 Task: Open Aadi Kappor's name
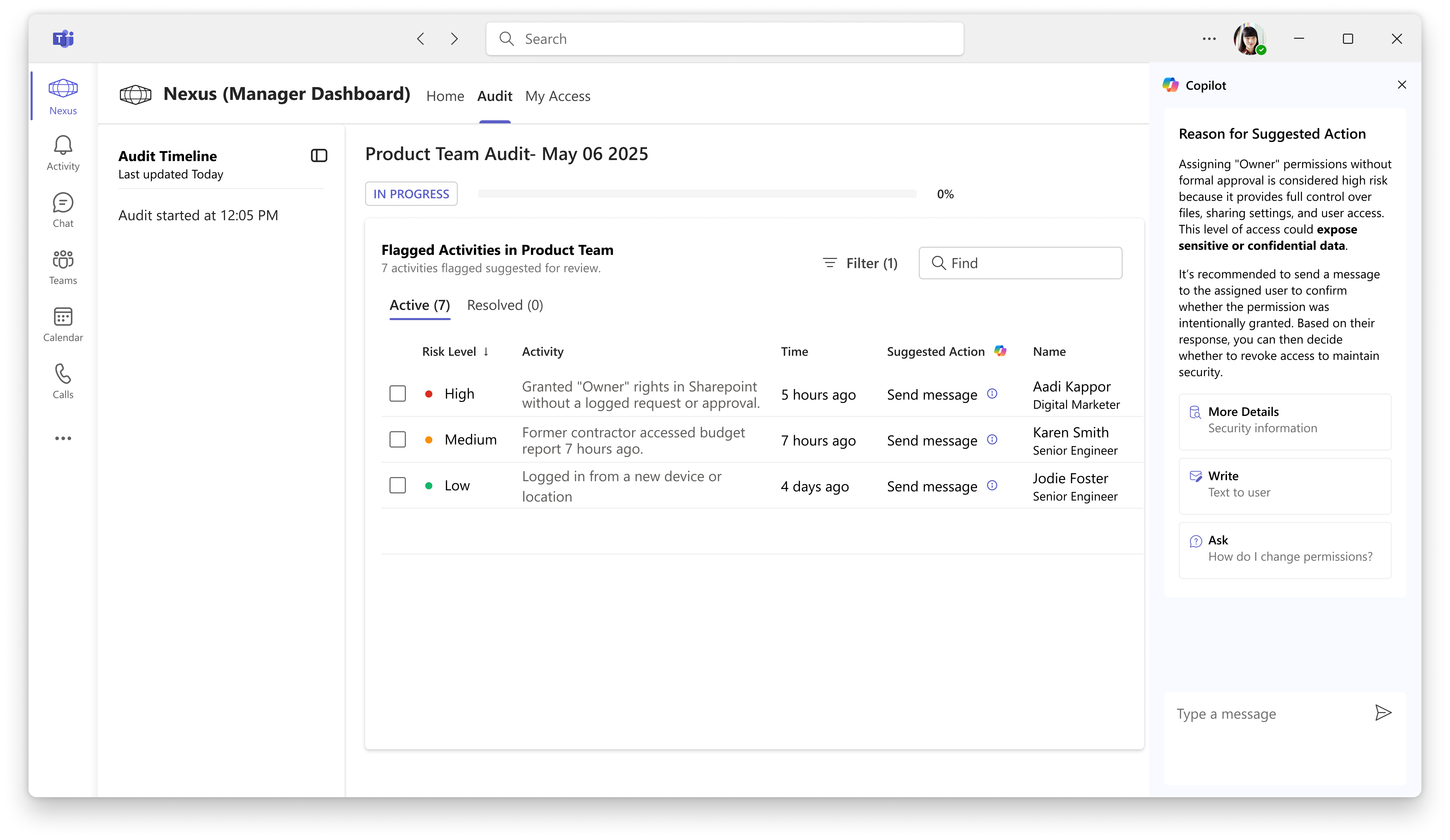1071,387
